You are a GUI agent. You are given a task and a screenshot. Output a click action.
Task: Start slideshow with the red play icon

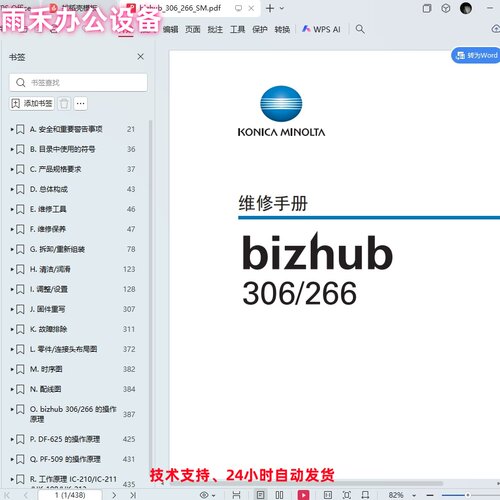click(303, 495)
